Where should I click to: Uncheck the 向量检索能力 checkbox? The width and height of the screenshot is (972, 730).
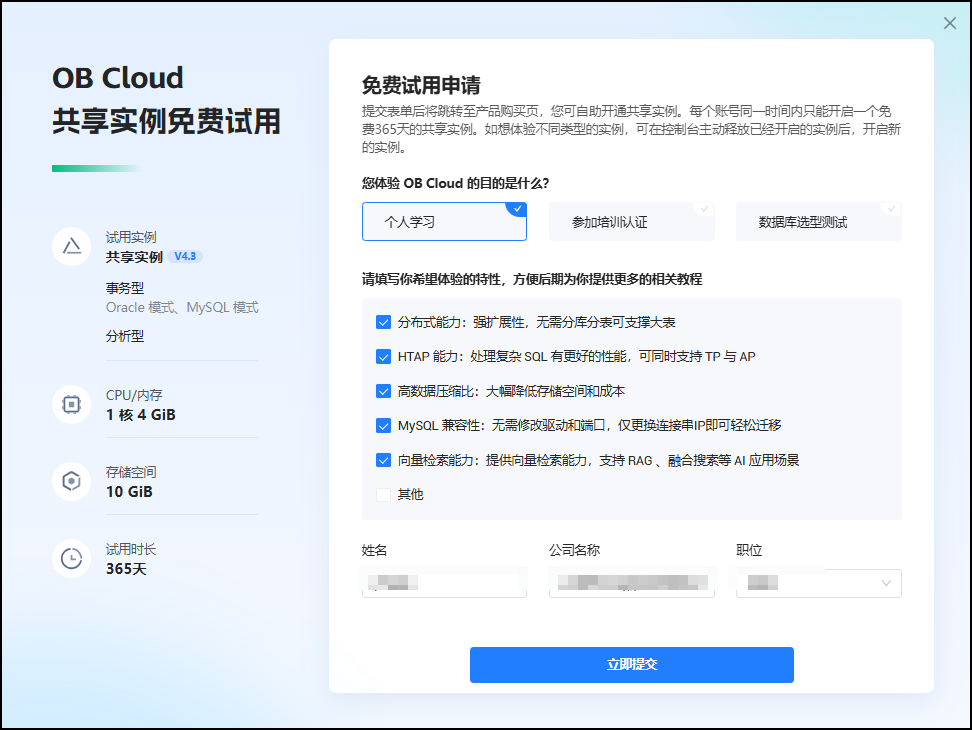pyautogui.click(x=383, y=460)
